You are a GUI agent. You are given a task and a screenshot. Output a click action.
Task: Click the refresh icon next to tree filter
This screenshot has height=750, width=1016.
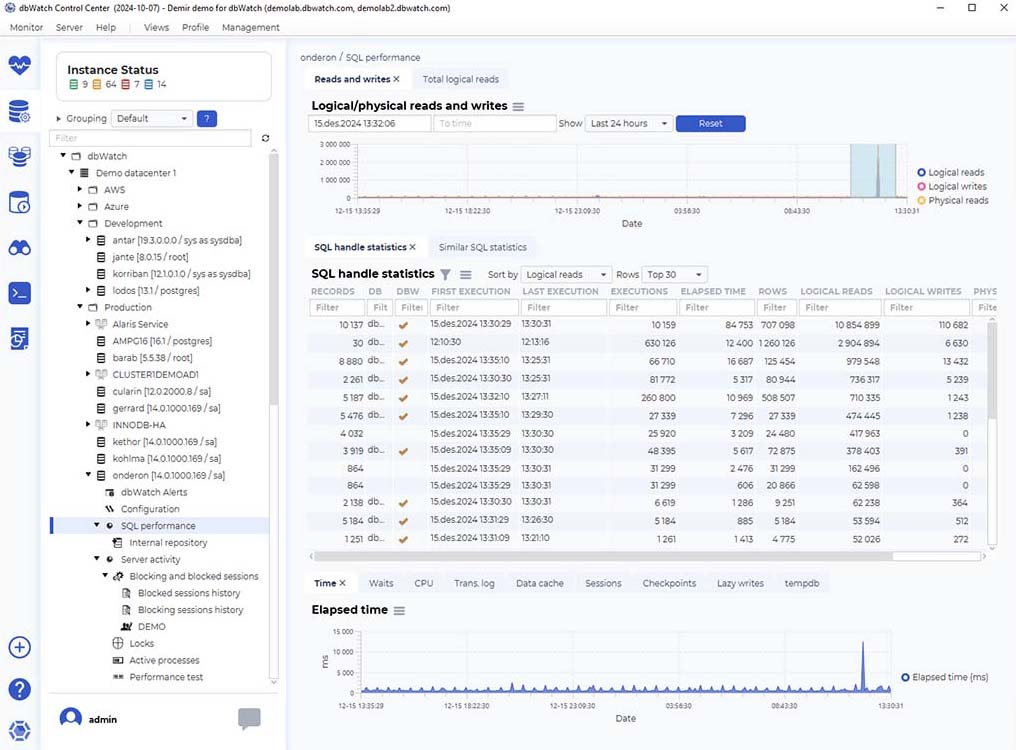(265, 138)
